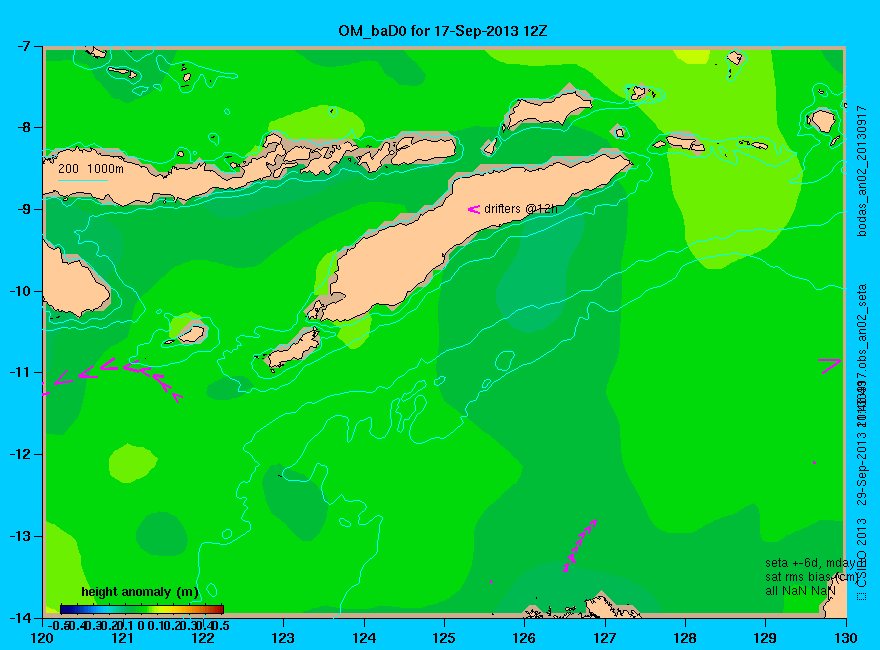Click the x-axis longitude label 123
This screenshot has width=880, height=650.
(283, 638)
